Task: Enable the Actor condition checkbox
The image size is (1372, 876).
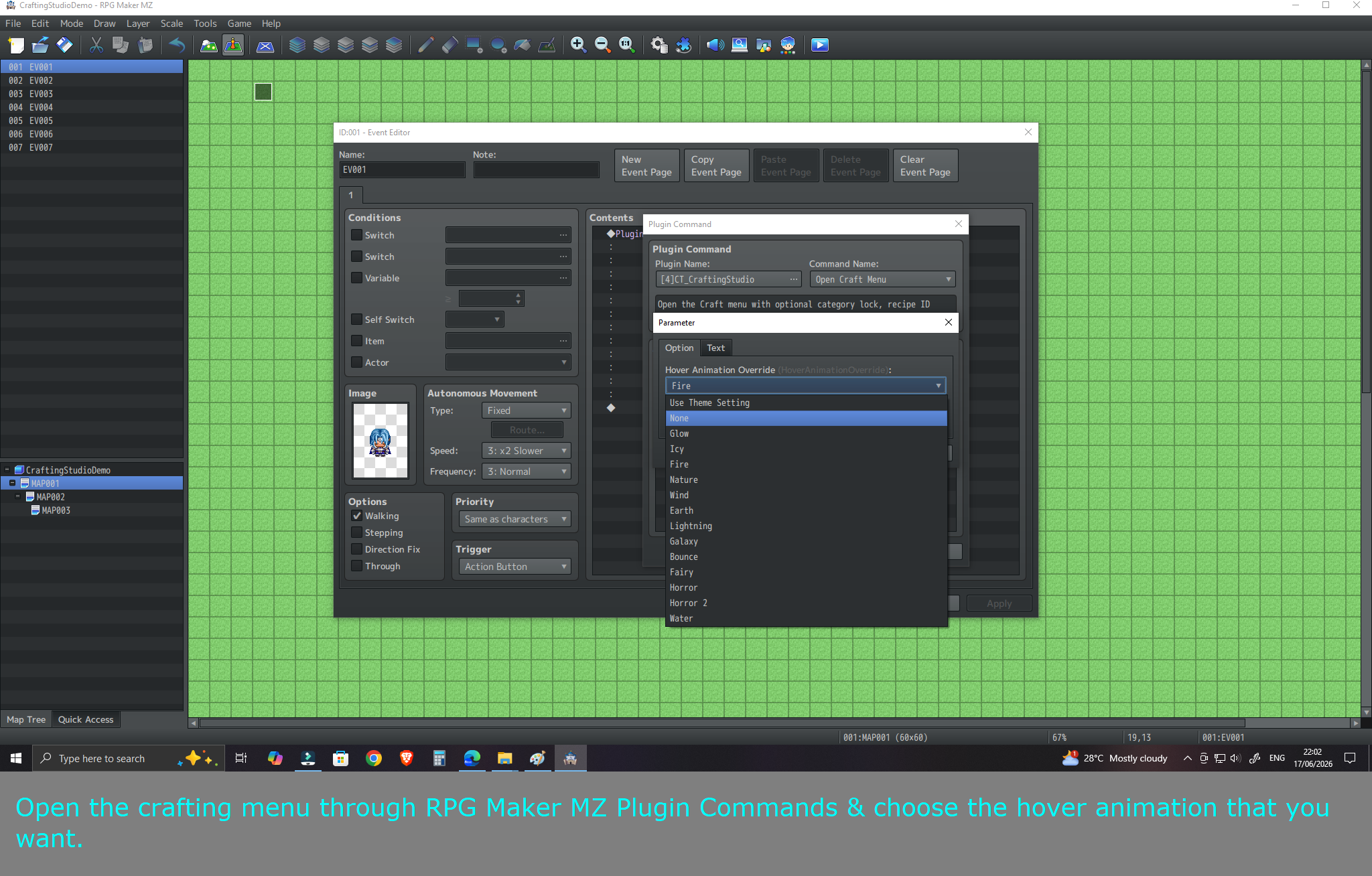Action: (357, 362)
